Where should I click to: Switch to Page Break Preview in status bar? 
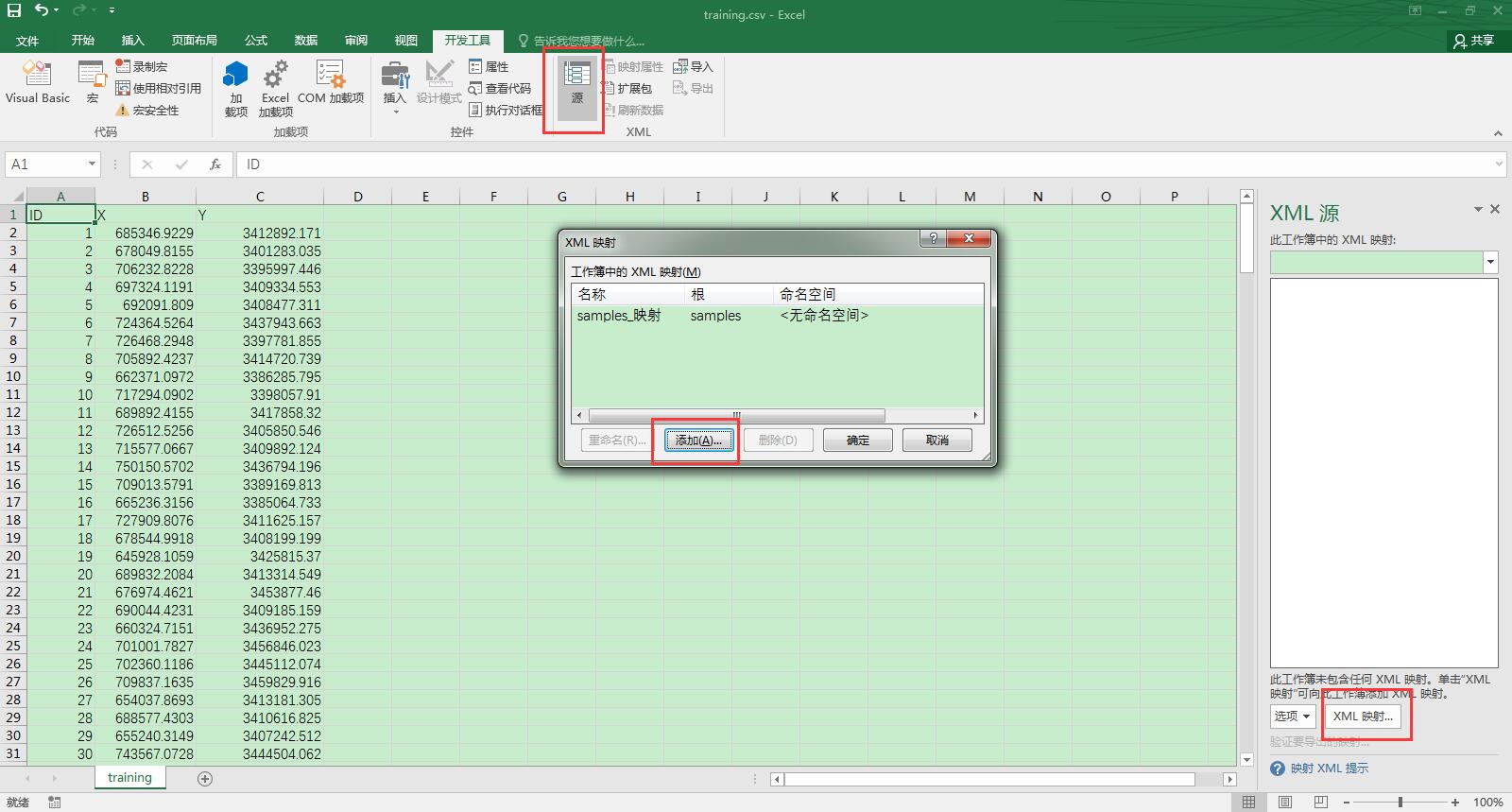(1320, 803)
